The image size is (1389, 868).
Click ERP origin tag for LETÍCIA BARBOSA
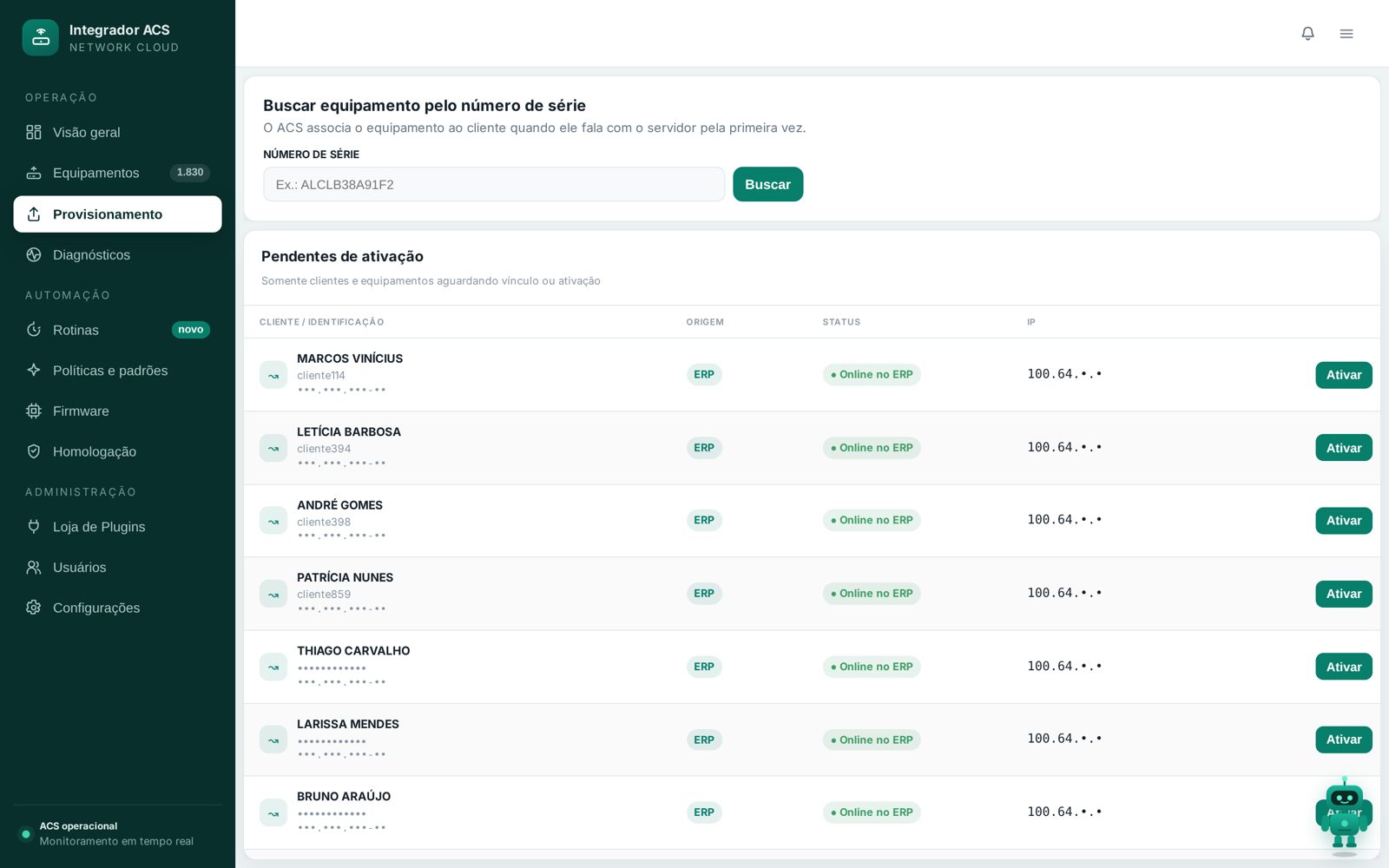point(704,448)
